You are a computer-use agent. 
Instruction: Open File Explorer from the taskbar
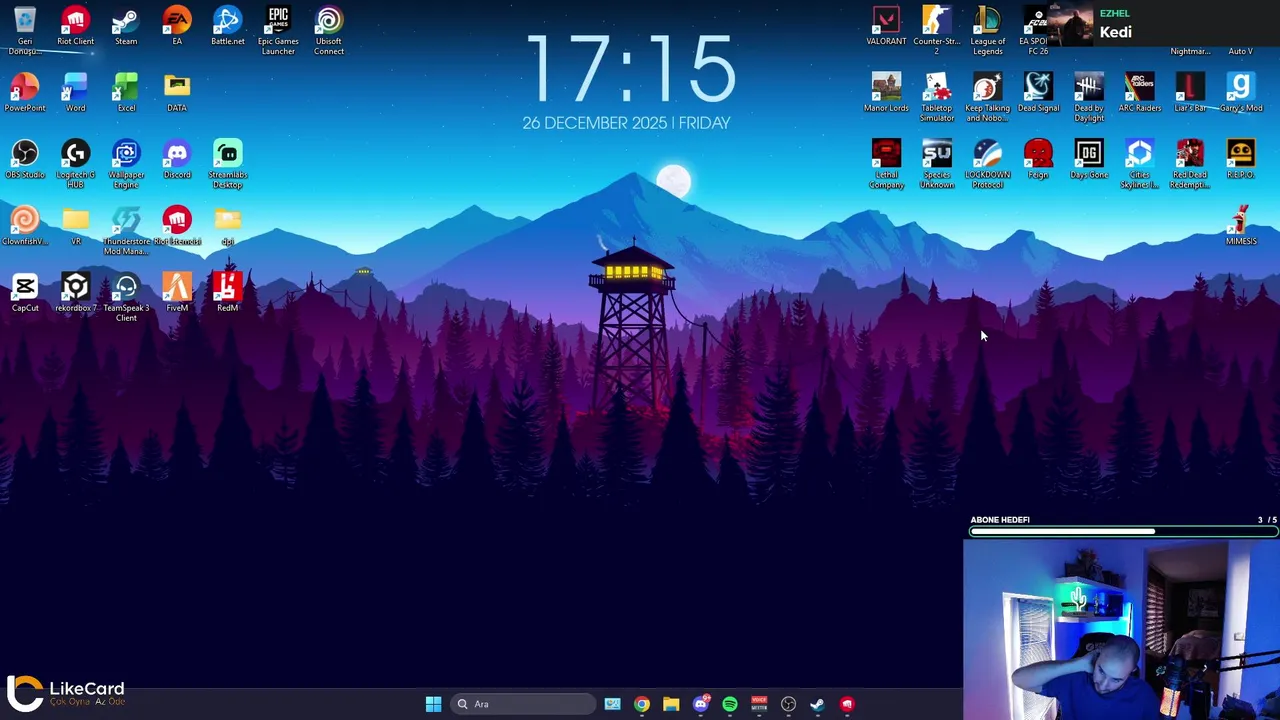coord(671,704)
